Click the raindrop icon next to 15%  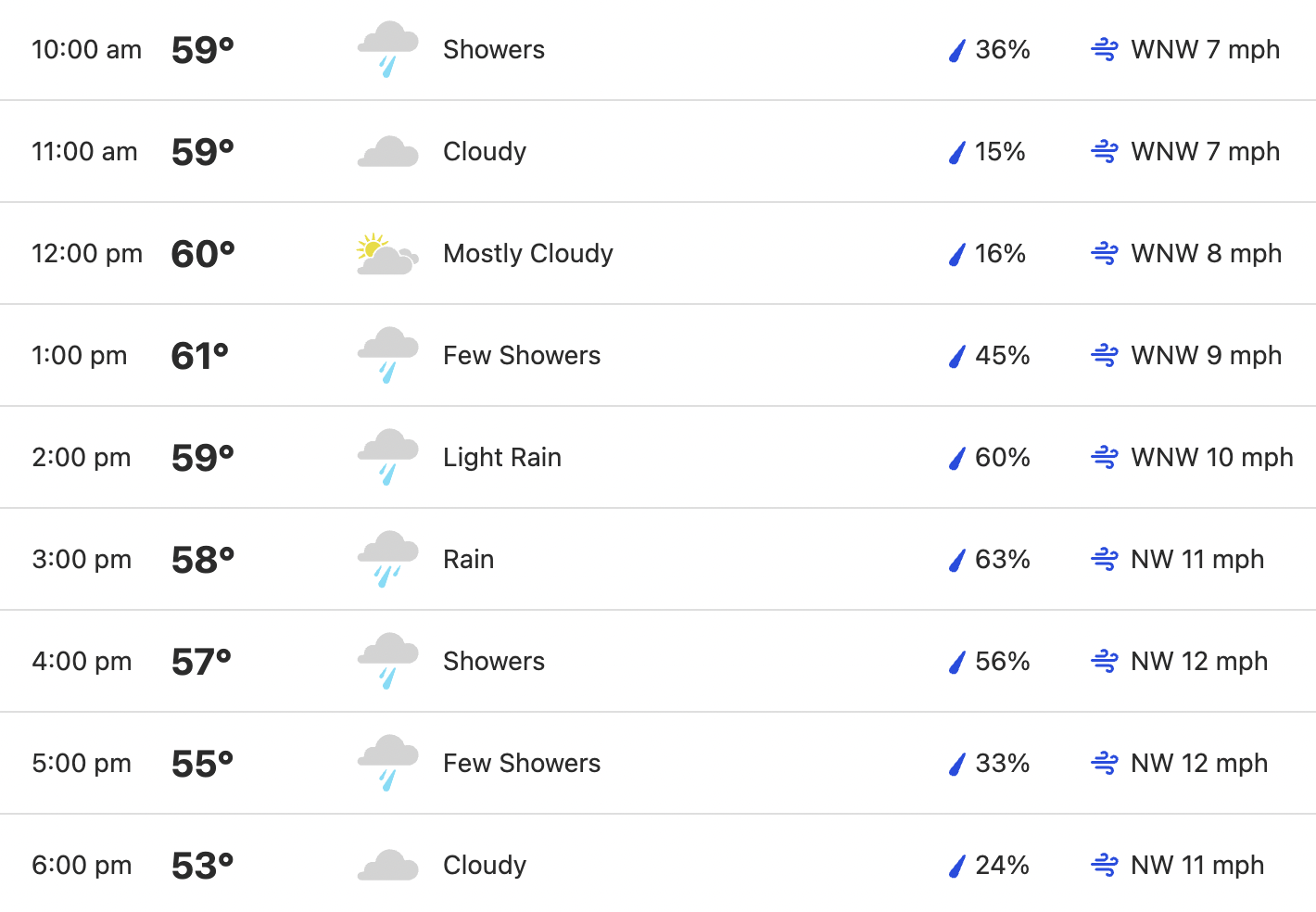(957, 152)
